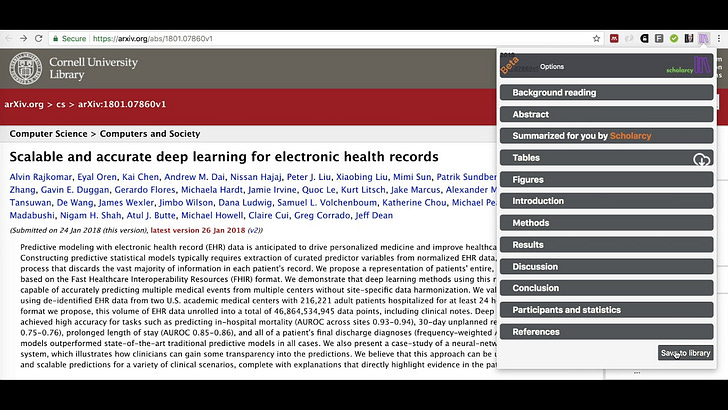Viewport: 728px width, 410px height.
Task: Expand Participants and statistics section
Action: (x=606, y=310)
